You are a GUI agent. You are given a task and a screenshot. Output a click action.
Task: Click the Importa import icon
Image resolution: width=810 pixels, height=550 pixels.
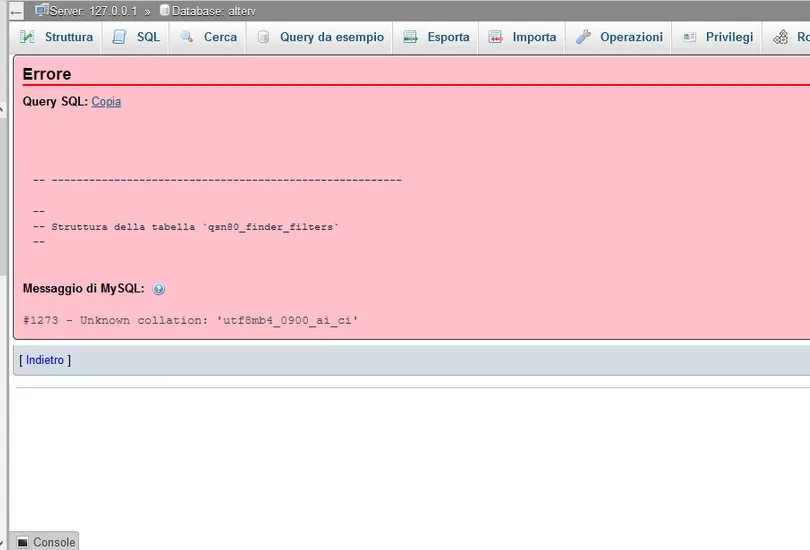[x=495, y=37]
